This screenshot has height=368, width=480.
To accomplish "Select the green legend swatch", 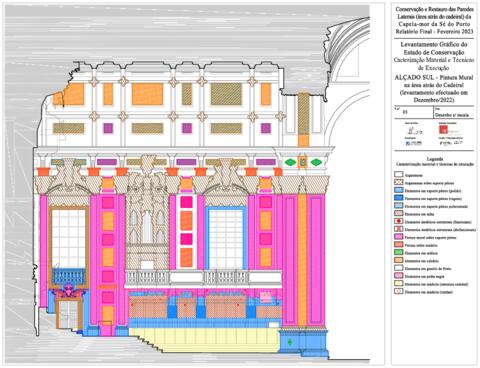I will pos(399,253).
